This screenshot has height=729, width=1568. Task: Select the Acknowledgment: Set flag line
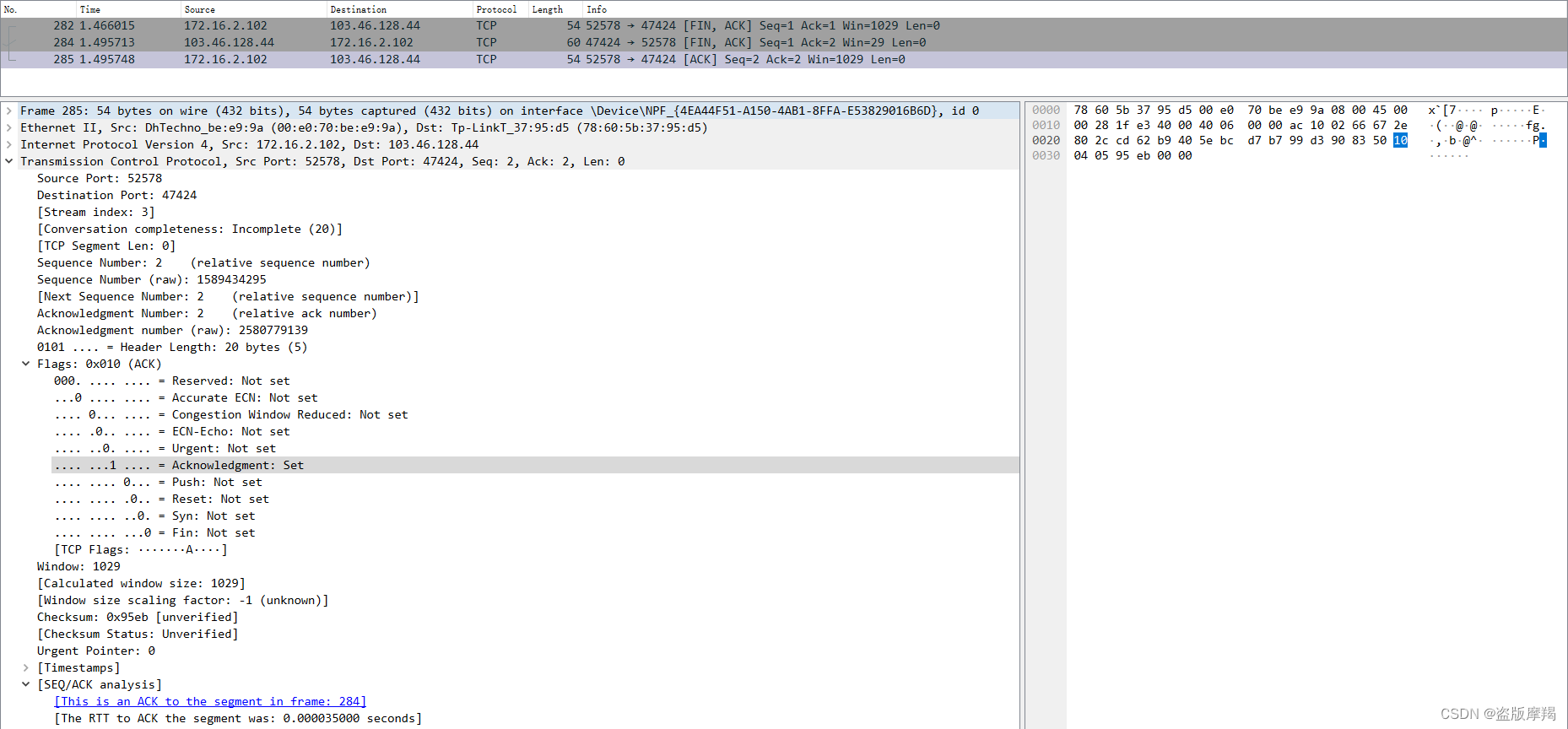pos(535,465)
